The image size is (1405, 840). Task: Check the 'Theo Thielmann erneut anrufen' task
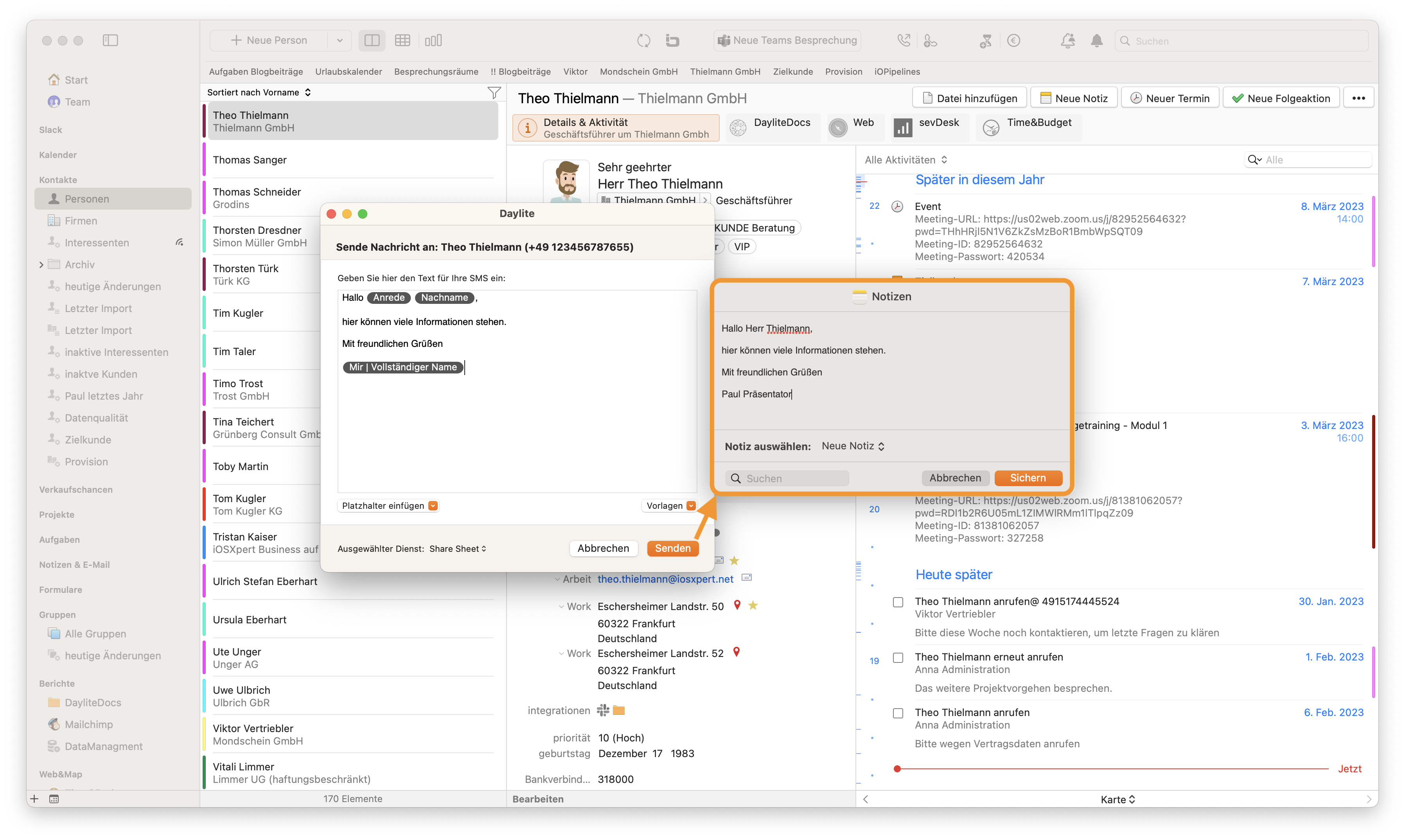pyautogui.click(x=898, y=657)
